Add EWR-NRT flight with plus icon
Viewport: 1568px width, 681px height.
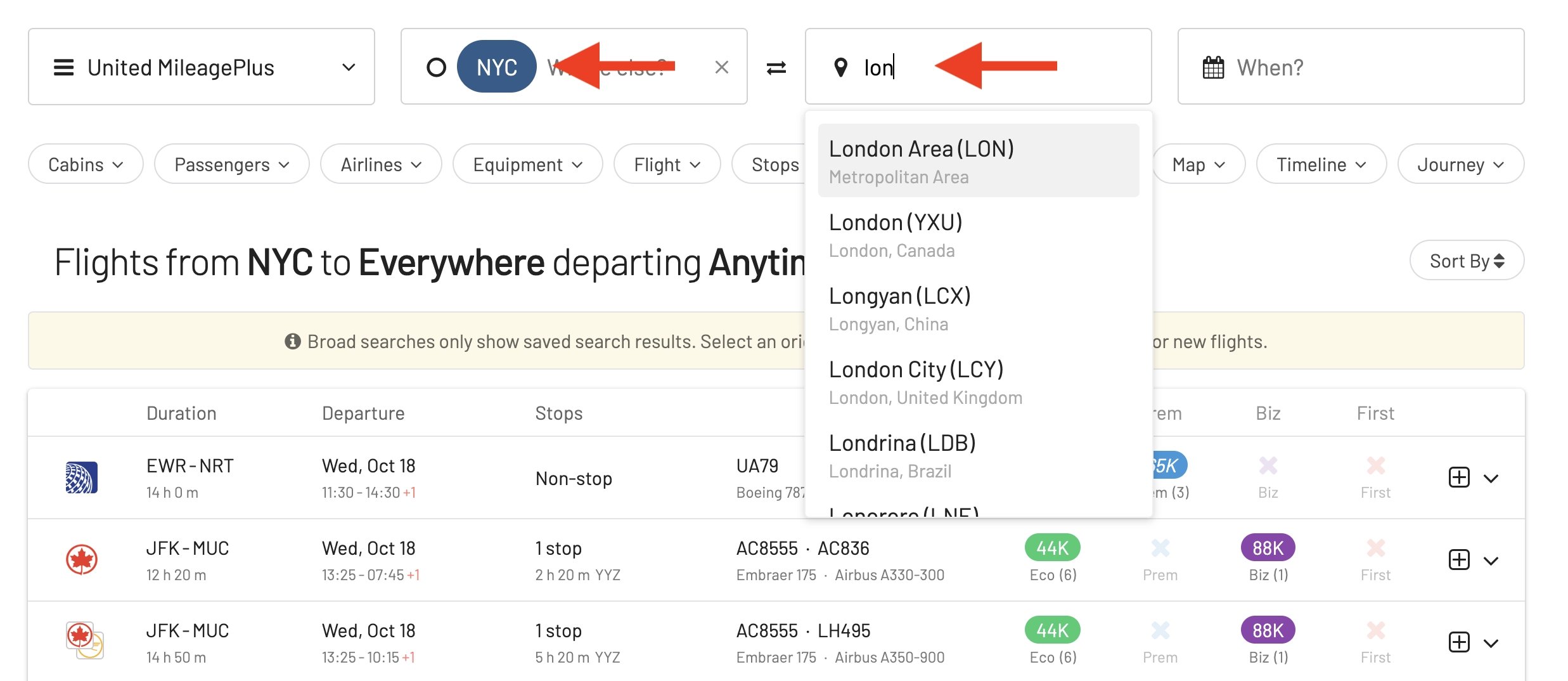coord(1459,477)
